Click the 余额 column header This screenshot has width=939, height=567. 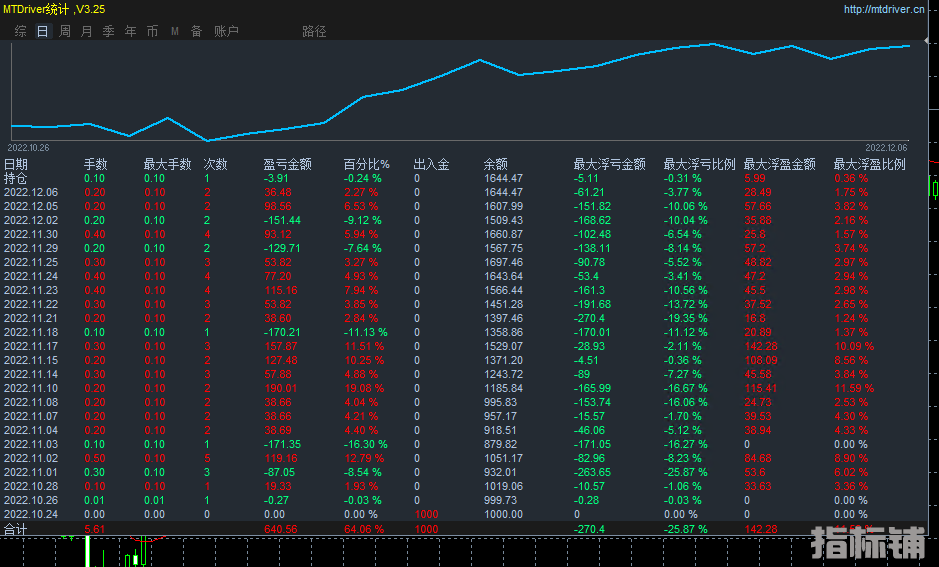pyautogui.click(x=495, y=164)
